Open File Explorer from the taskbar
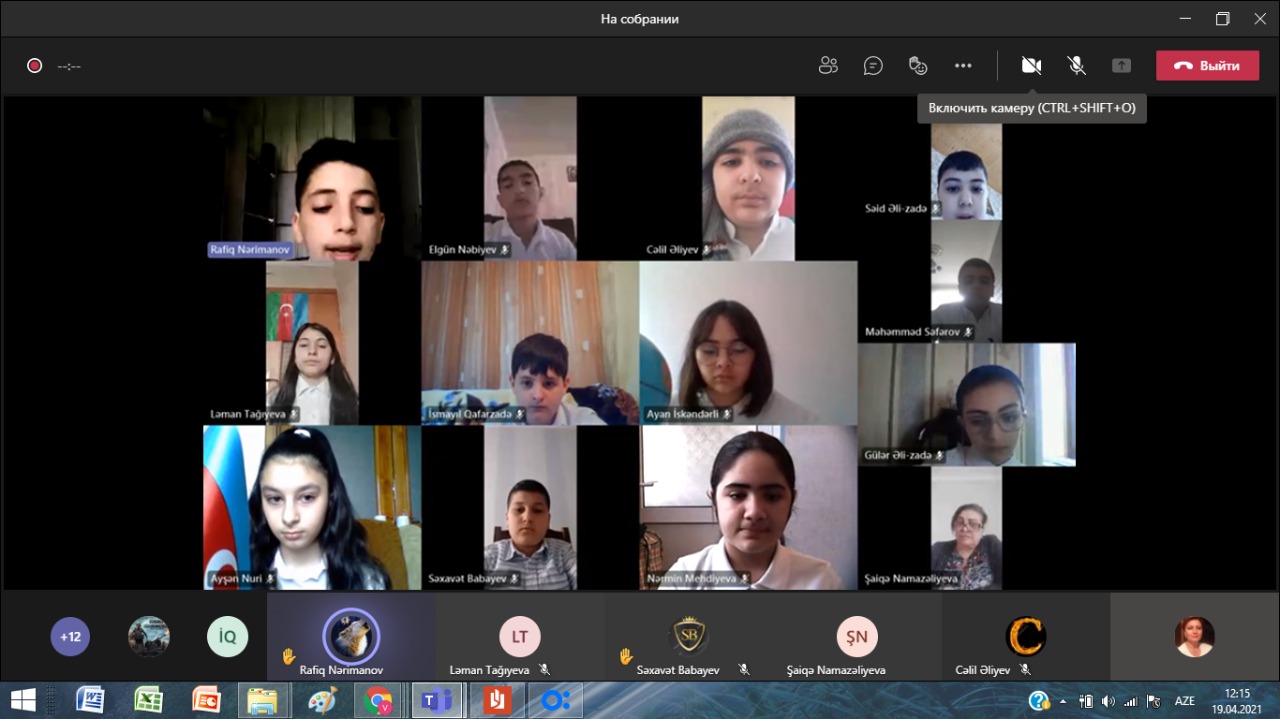This screenshot has width=1280, height=719. 264,700
